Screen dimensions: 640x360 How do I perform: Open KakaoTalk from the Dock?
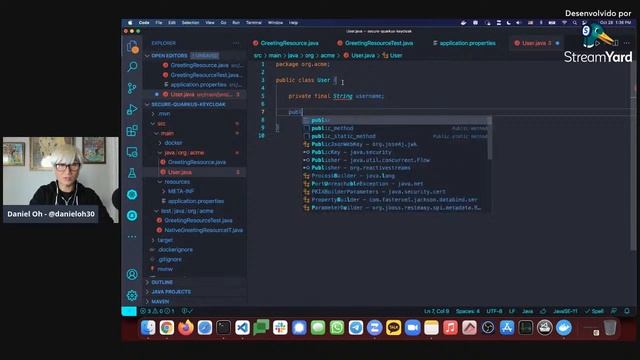(x=393, y=328)
